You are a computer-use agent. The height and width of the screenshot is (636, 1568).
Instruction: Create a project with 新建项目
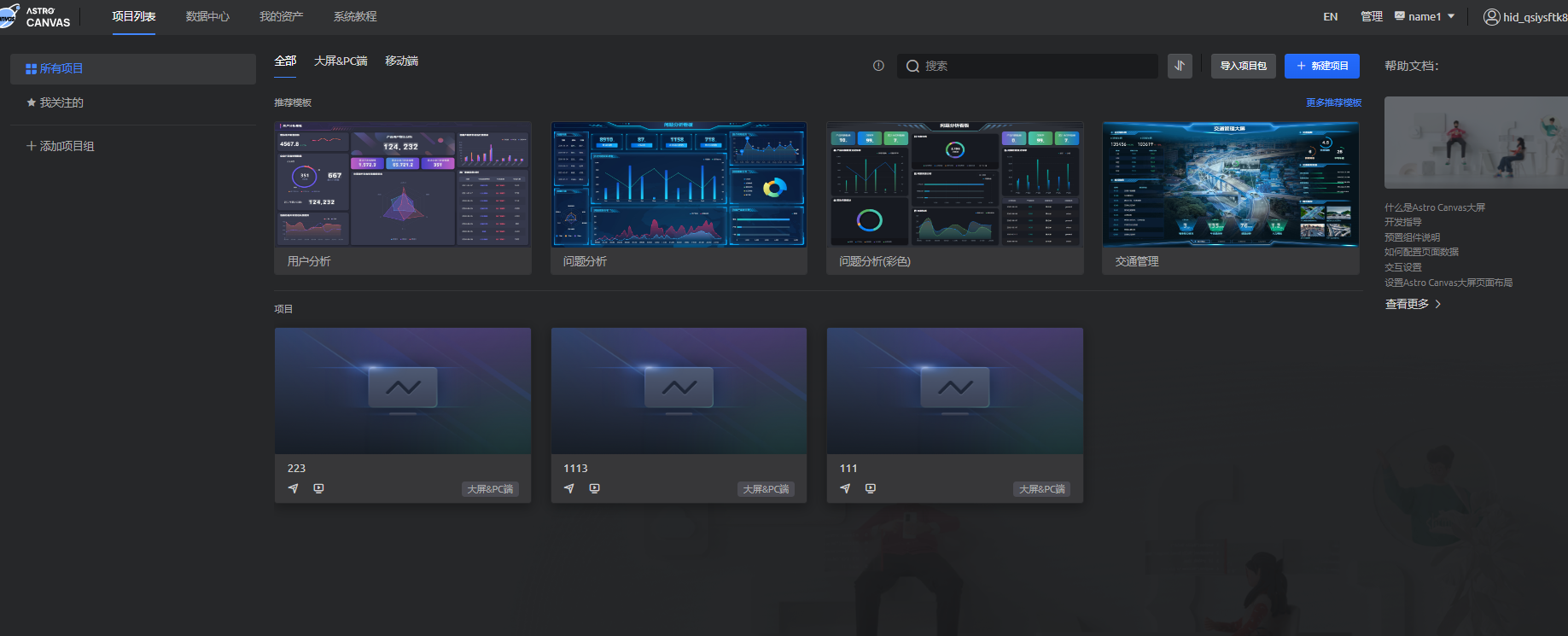pos(1322,66)
